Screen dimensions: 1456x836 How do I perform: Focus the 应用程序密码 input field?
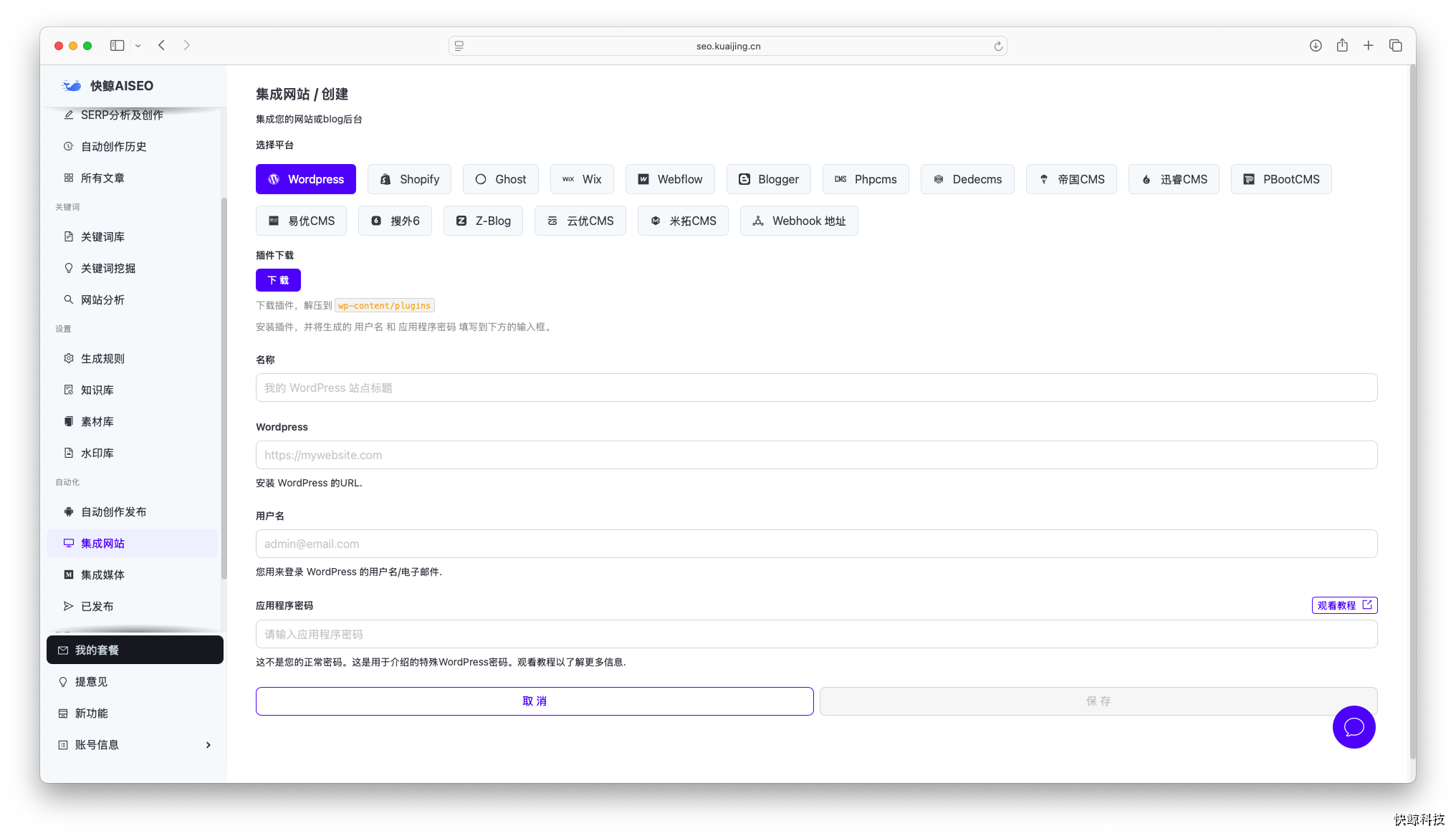click(816, 634)
